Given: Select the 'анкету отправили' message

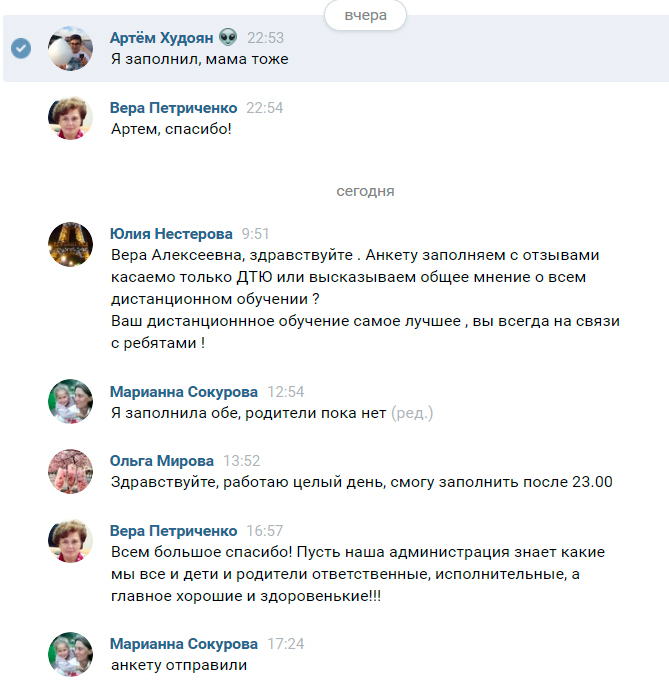Looking at the screenshot, I should tap(179, 665).
